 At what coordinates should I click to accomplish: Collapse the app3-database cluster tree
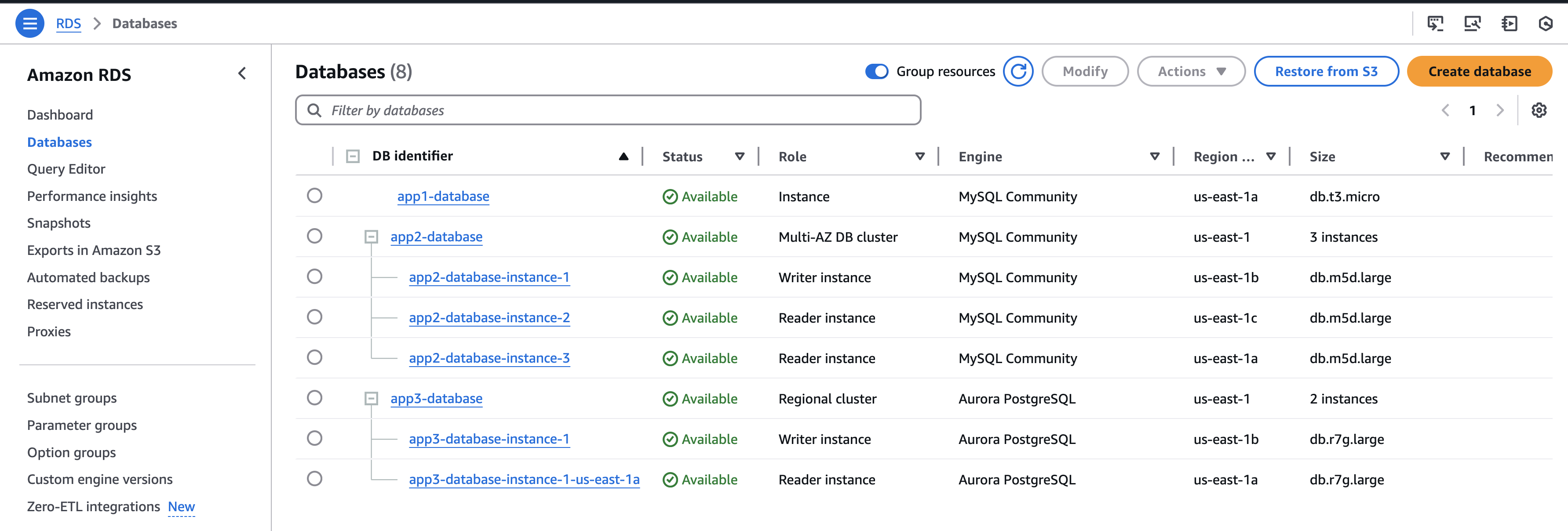tap(371, 398)
